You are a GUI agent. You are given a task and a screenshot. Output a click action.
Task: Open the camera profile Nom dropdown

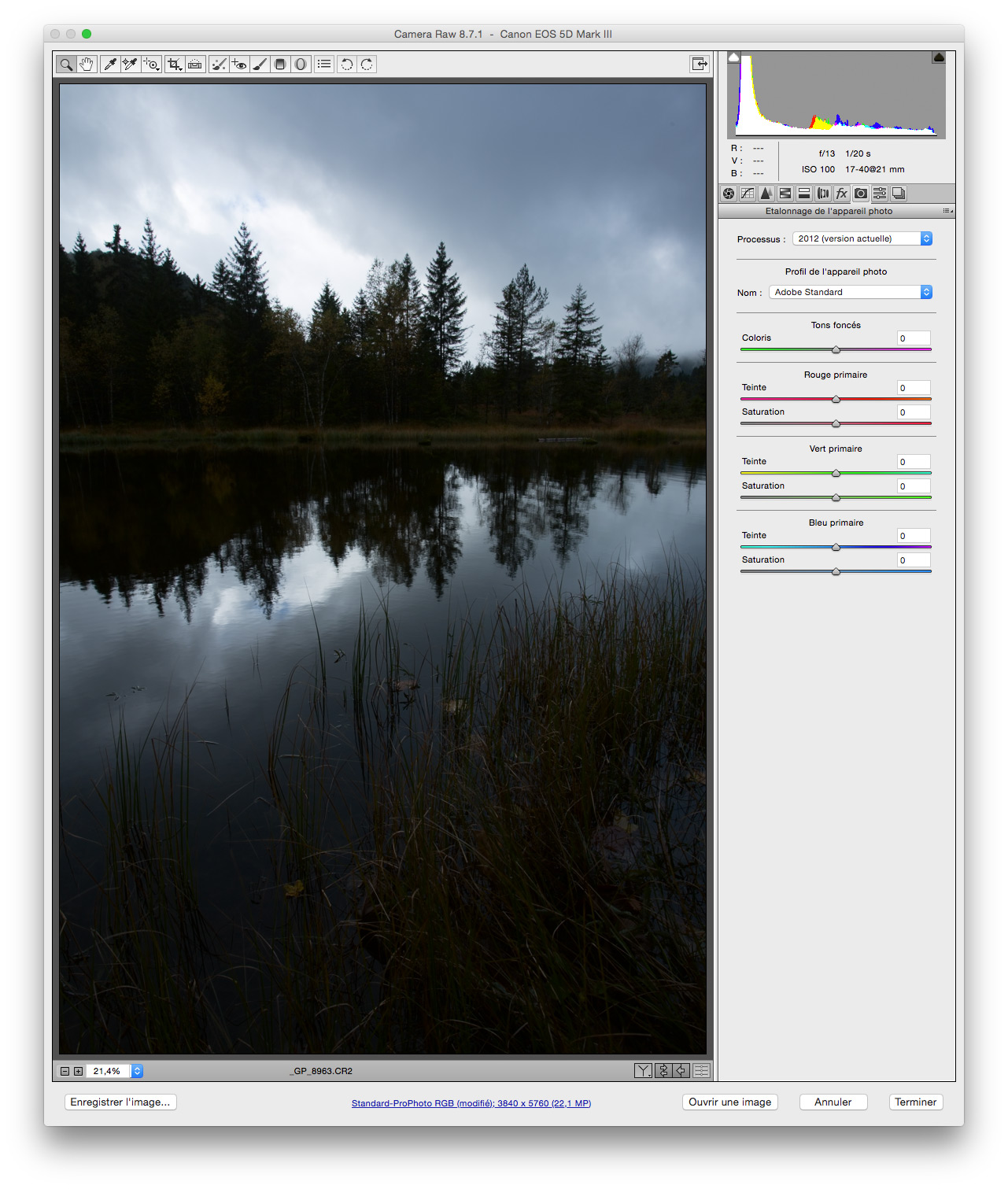point(851,292)
